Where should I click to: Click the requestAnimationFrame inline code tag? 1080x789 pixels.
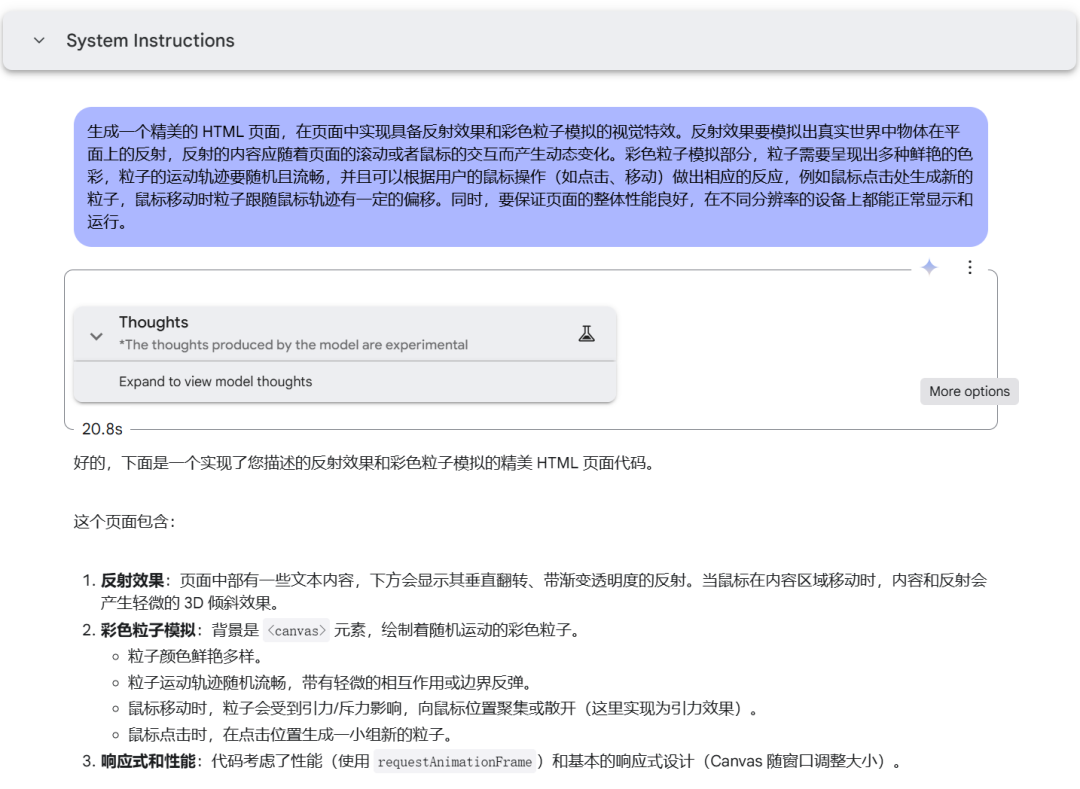pyautogui.click(x=455, y=761)
